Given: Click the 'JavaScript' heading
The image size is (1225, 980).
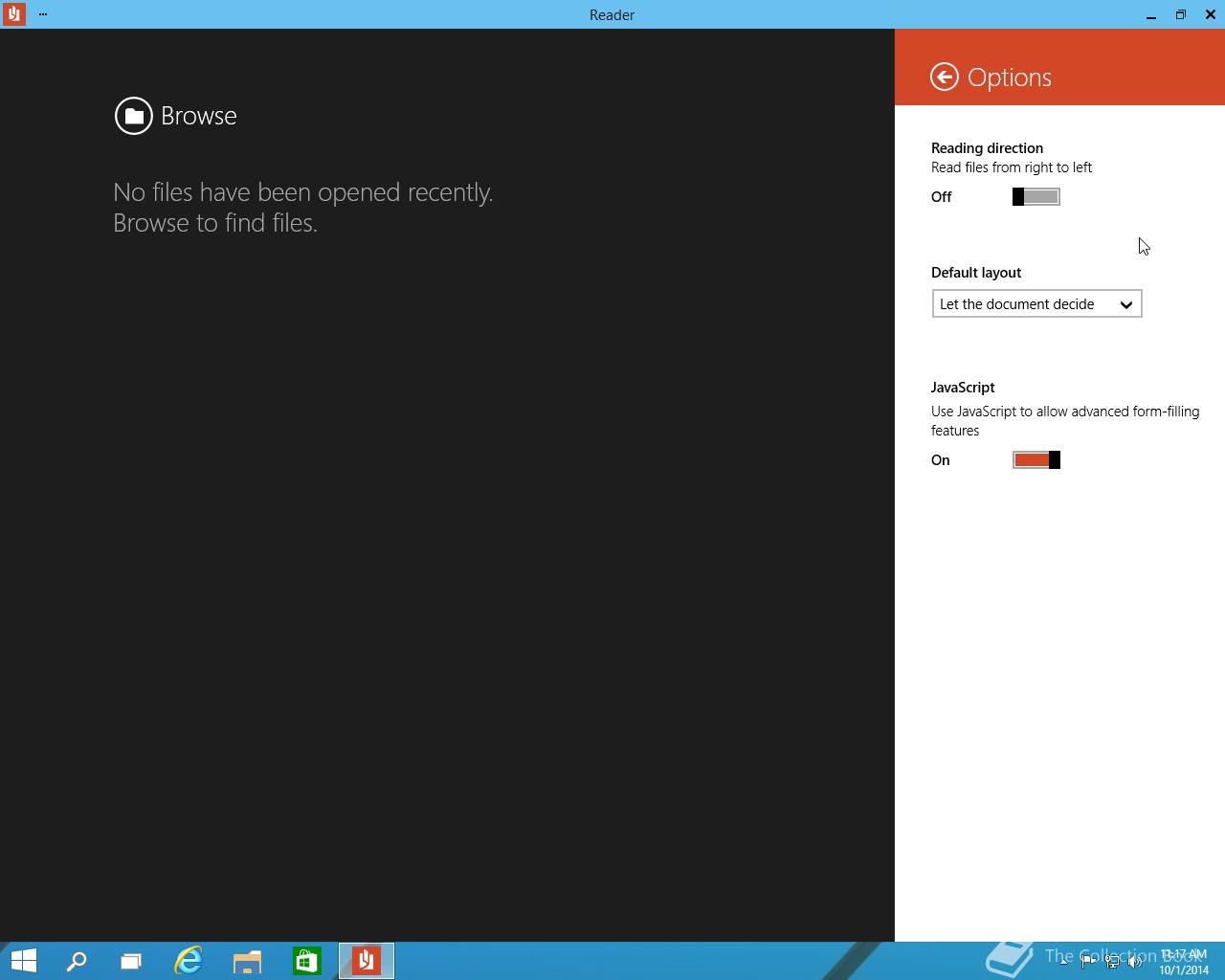Looking at the screenshot, I should pos(963,388).
